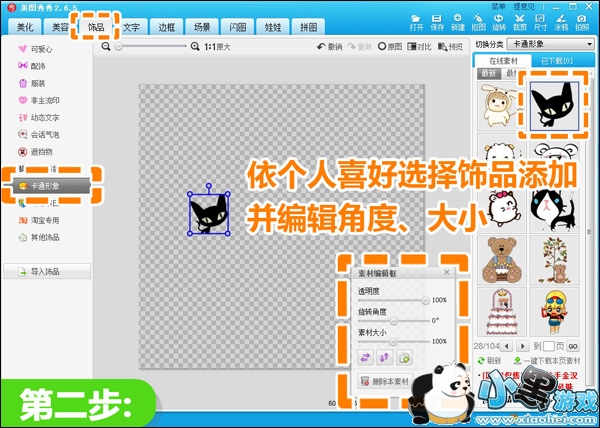This screenshot has width=600, height=428.
Task: Select the wedding cake thumbnail
Action: point(502,312)
